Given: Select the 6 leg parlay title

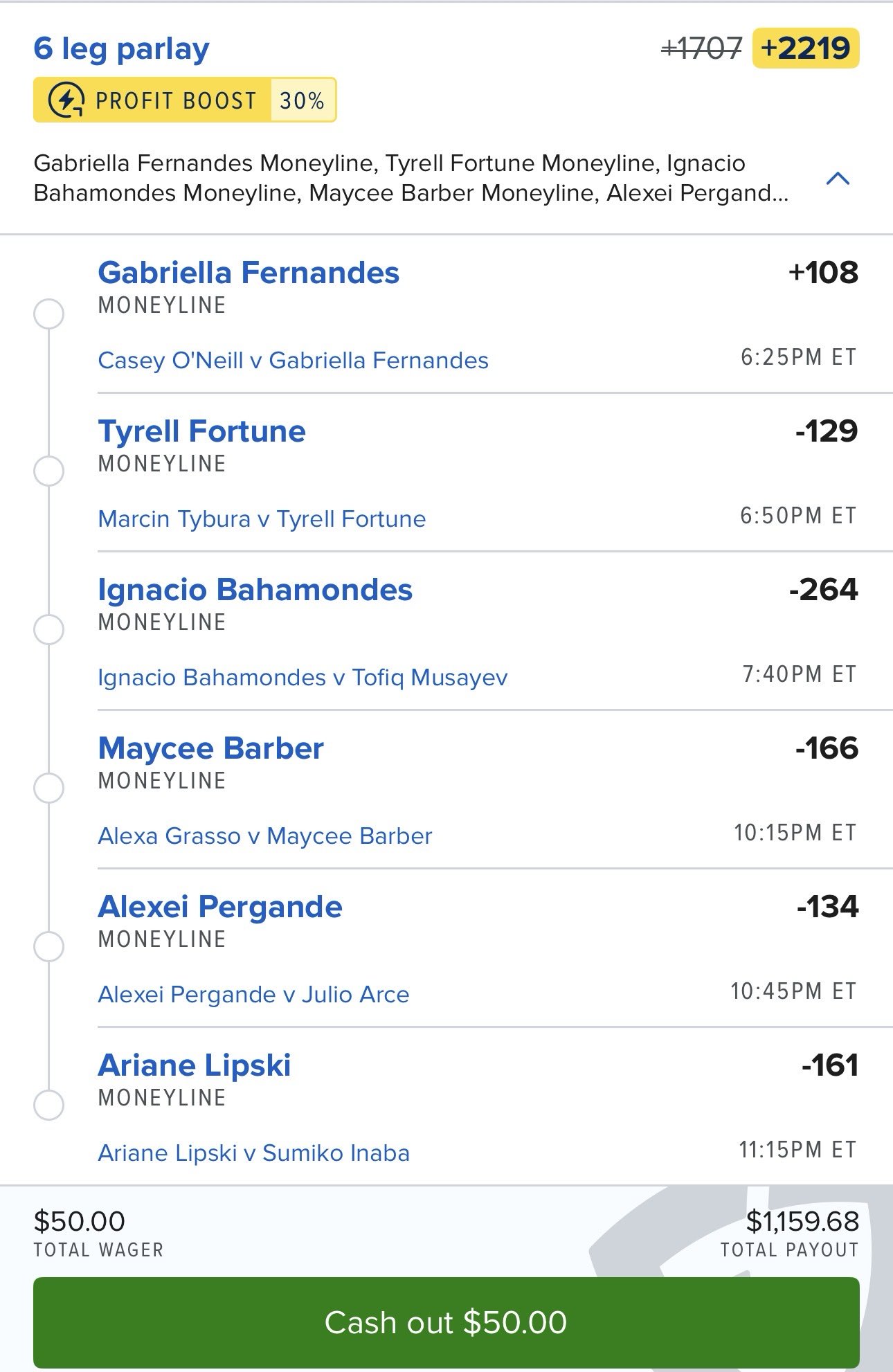Looking at the screenshot, I should point(121,48).
